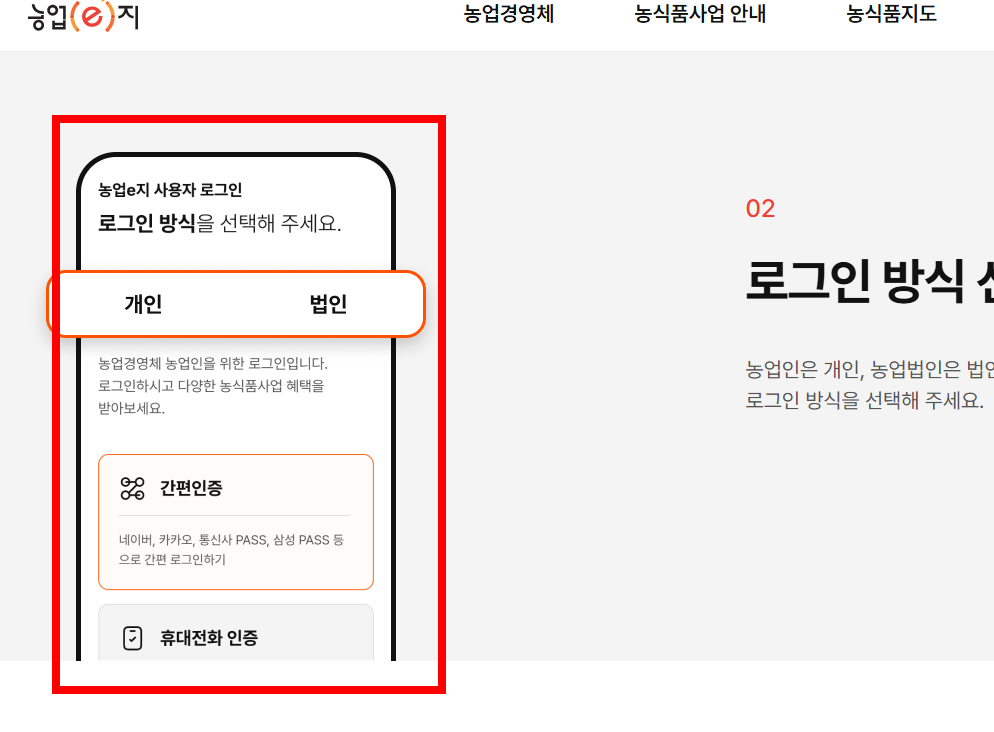
Task: Open the 농식품지도 menu
Action: [x=891, y=14]
